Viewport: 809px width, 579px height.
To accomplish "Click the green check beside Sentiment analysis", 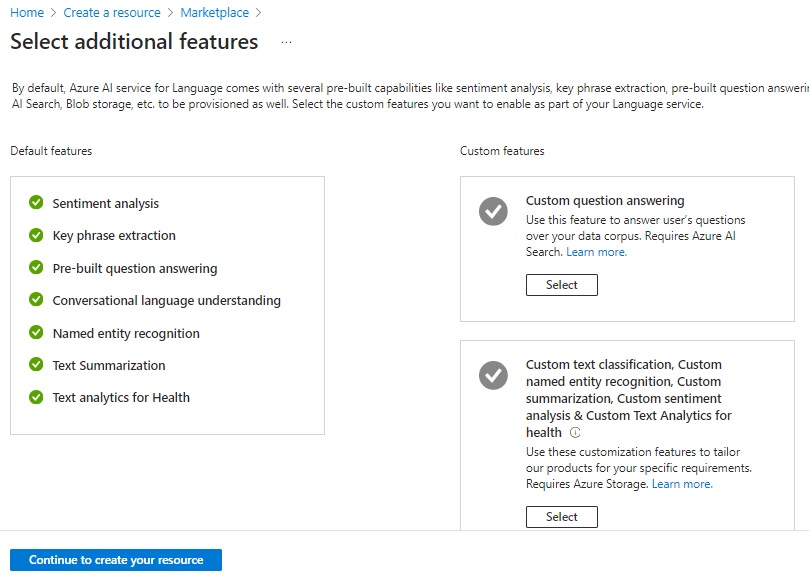I will tap(36, 203).
